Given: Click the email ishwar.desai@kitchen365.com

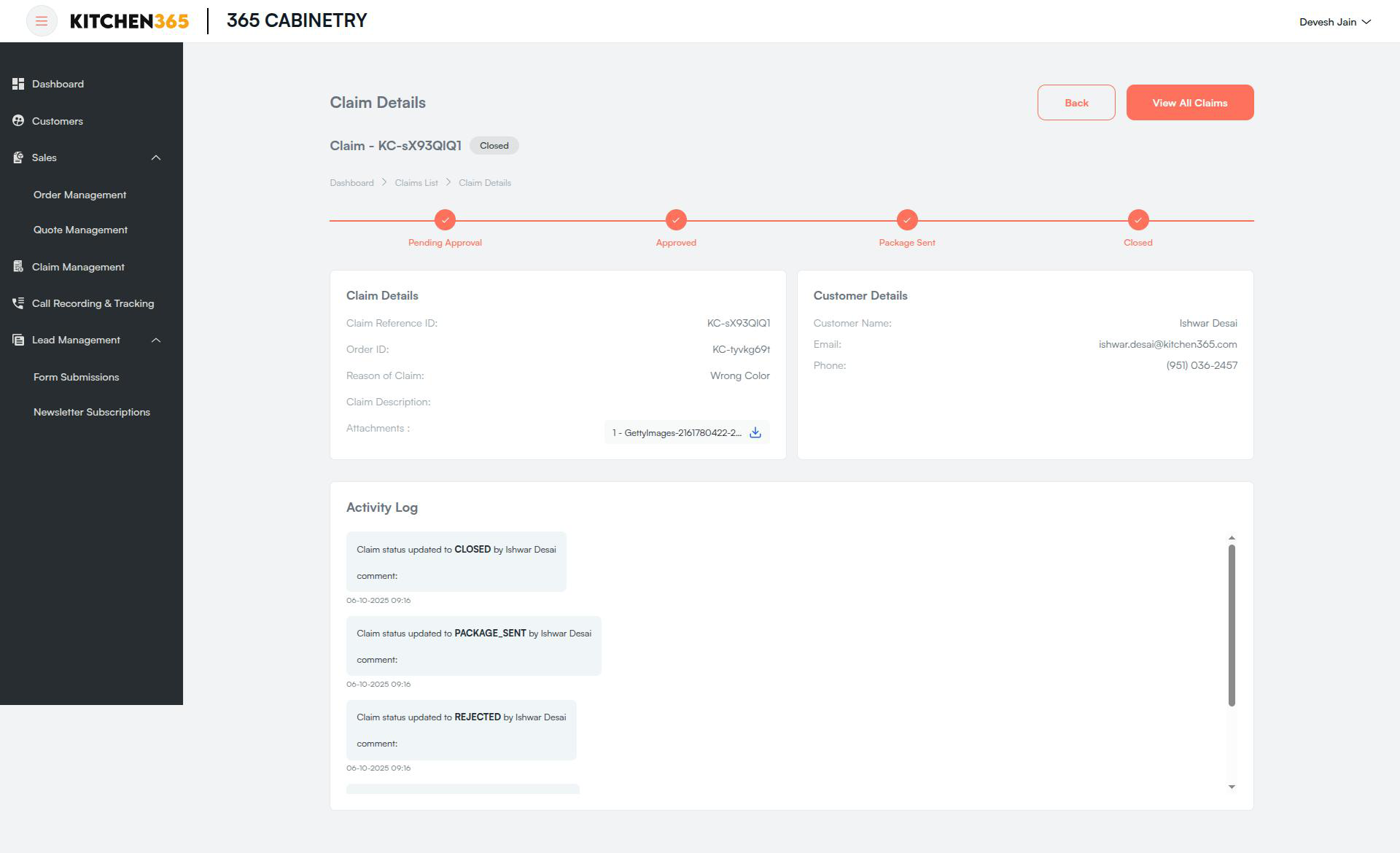Looking at the screenshot, I should click(x=1168, y=344).
